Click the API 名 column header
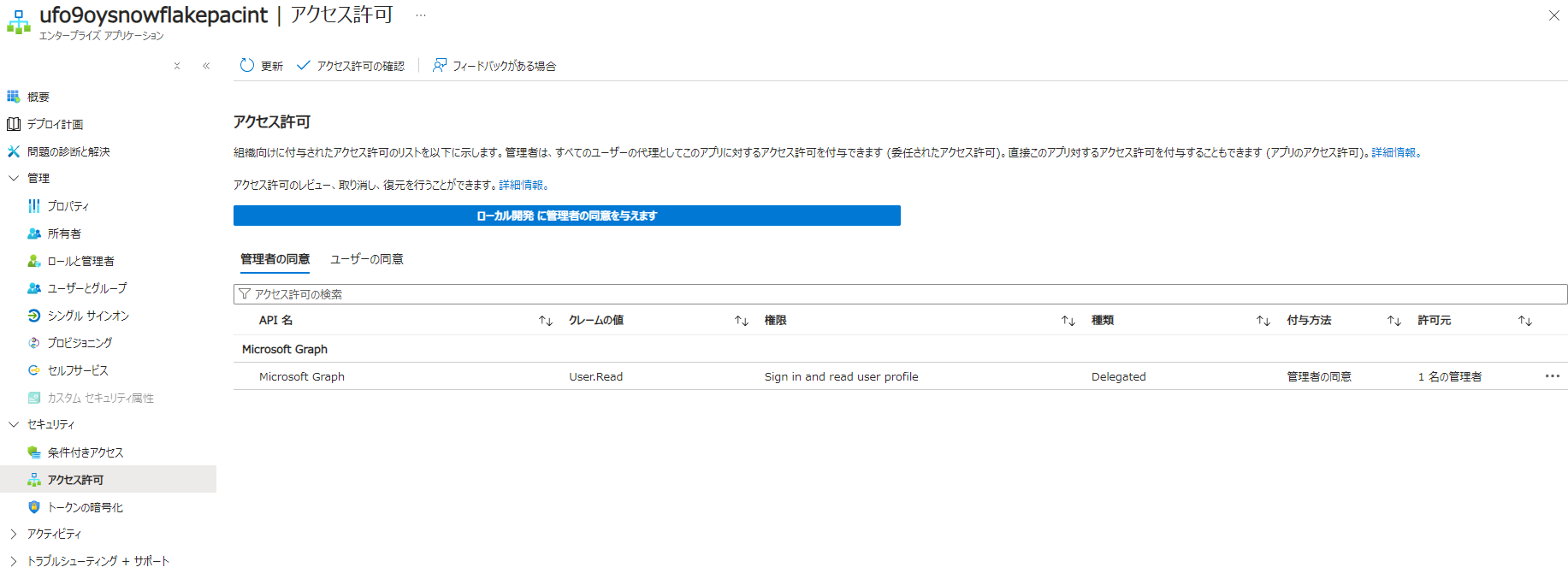The image size is (1568, 585). 275,320
